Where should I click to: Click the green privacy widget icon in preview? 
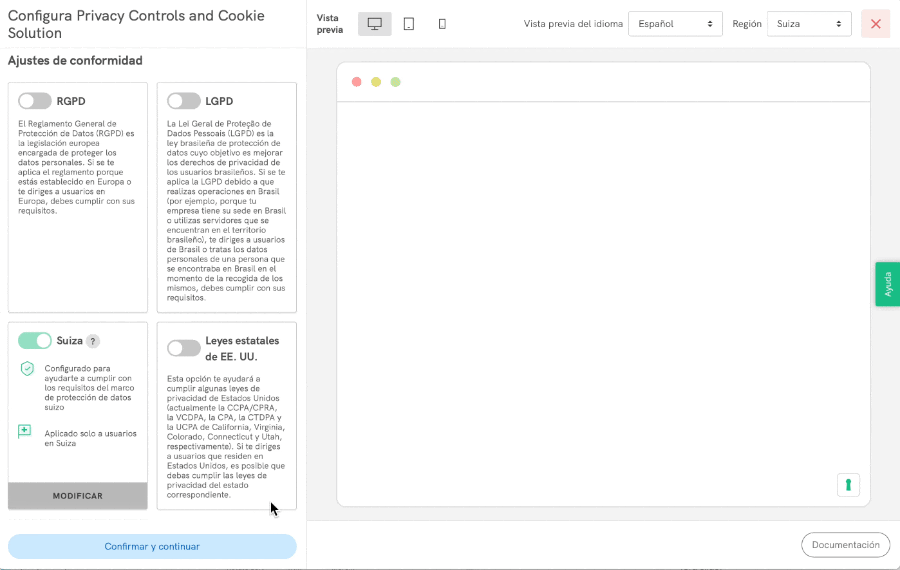click(848, 485)
